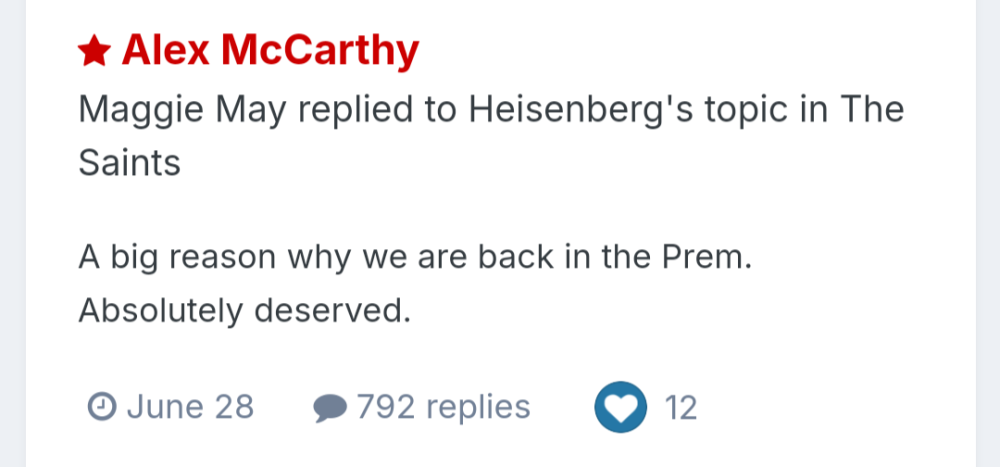The width and height of the screenshot is (1000, 467).
Task: Click the red star icon beside Alex McCarthy
Action: tap(93, 51)
